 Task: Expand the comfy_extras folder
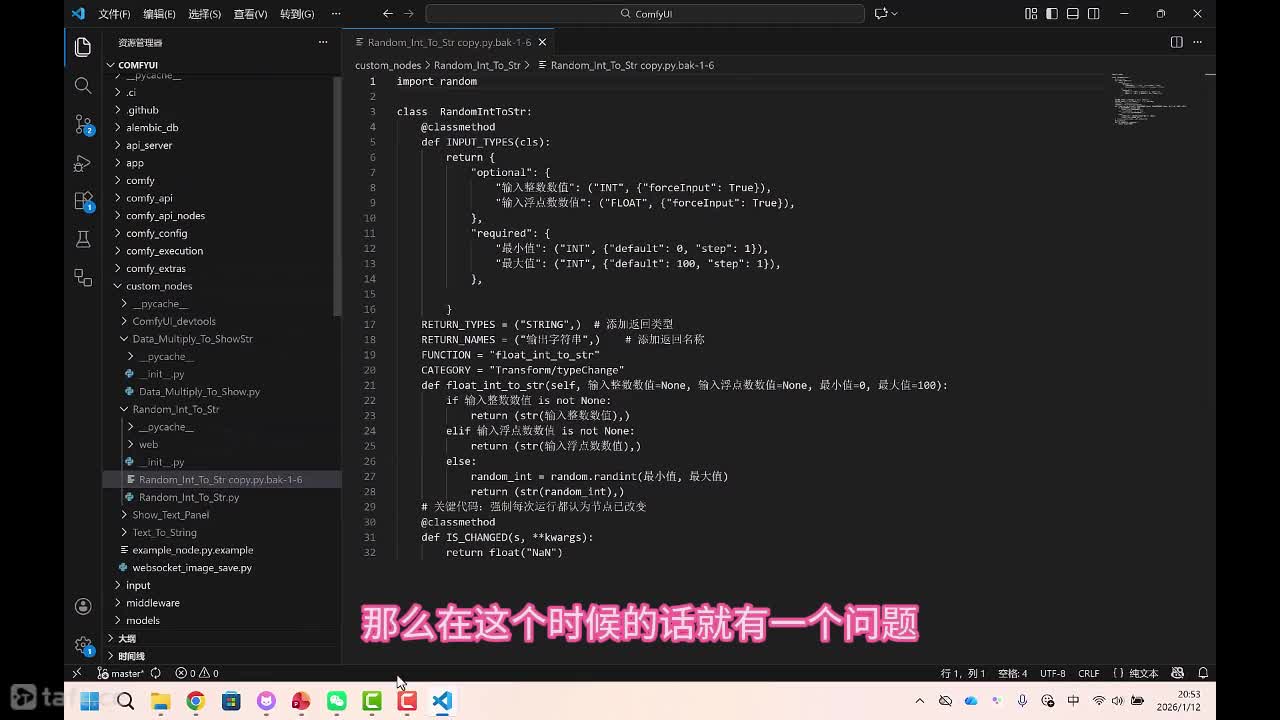click(155, 268)
